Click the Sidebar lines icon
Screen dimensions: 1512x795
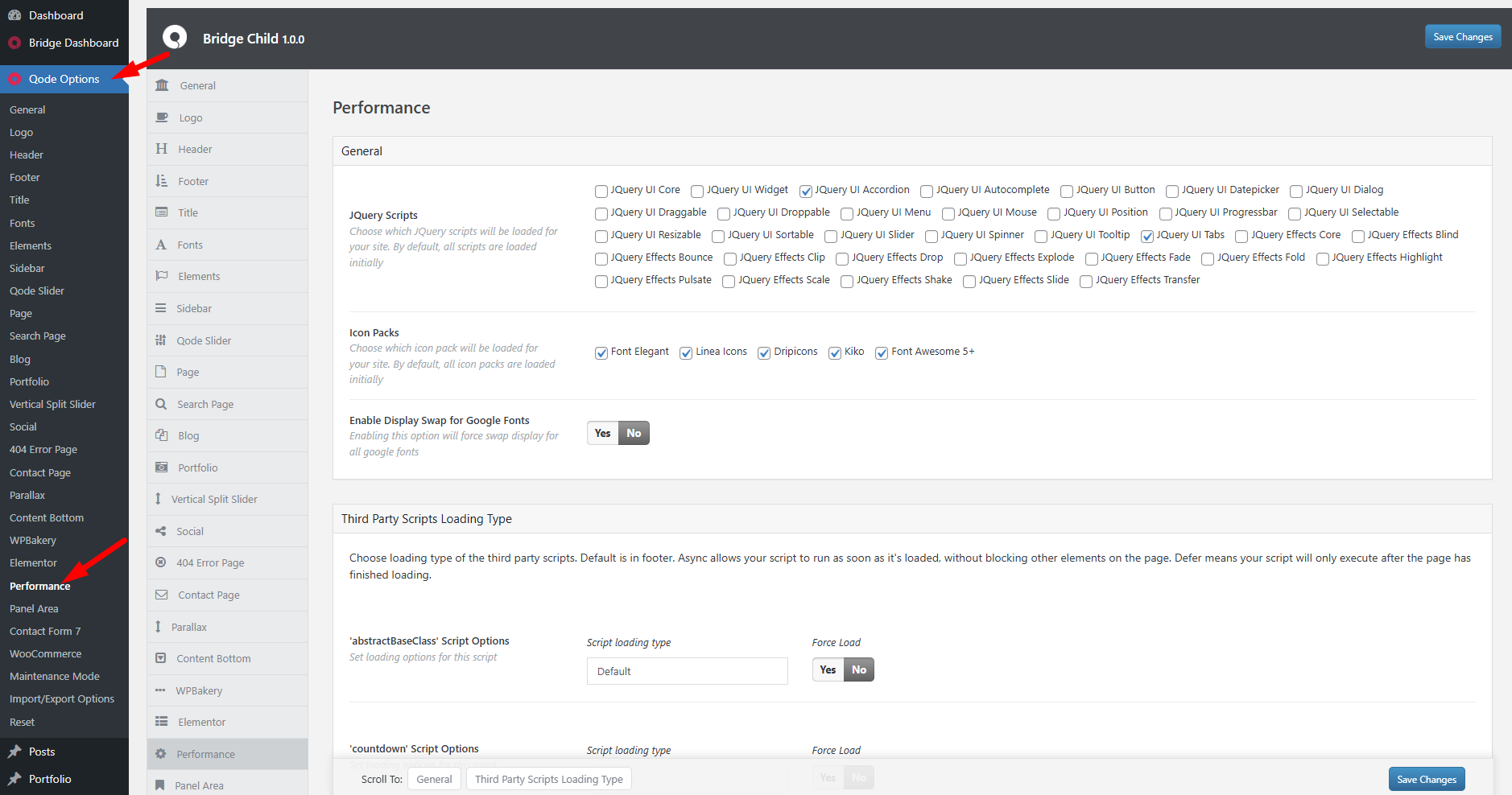161,308
